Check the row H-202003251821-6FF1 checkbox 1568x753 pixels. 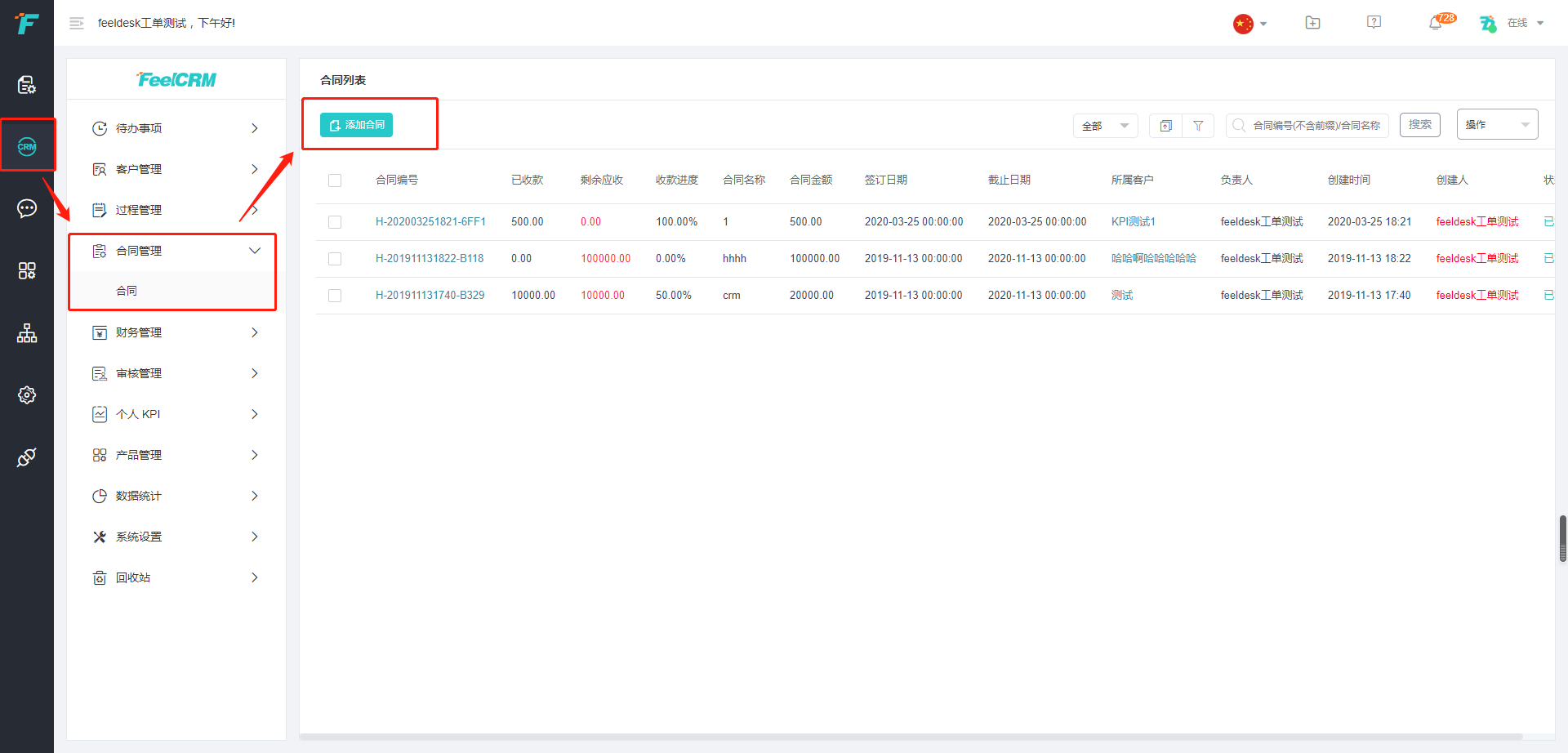335,222
